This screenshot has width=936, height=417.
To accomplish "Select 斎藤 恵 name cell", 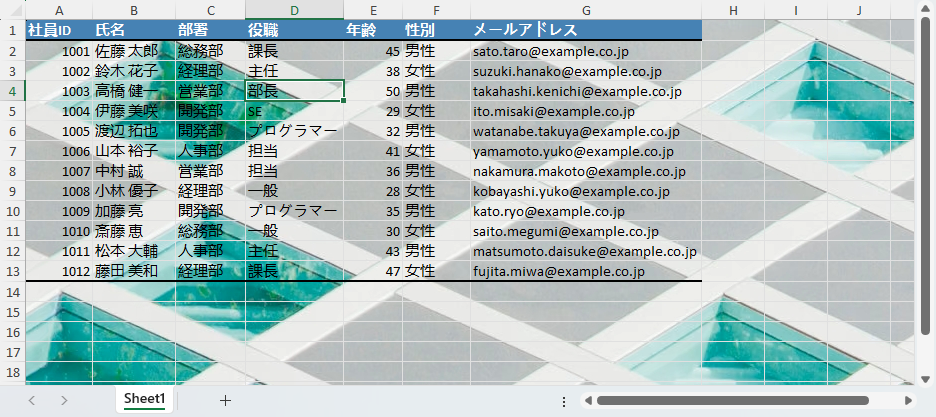I will [x=134, y=231].
